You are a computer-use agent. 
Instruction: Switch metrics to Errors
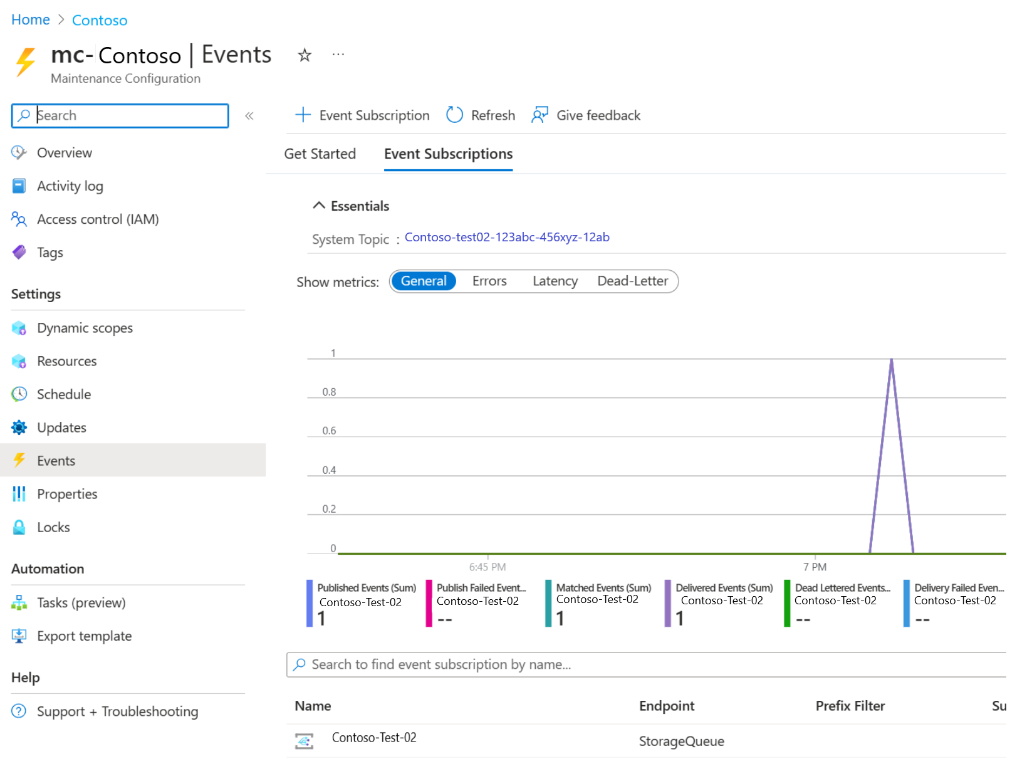pyautogui.click(x=489, y=281)
